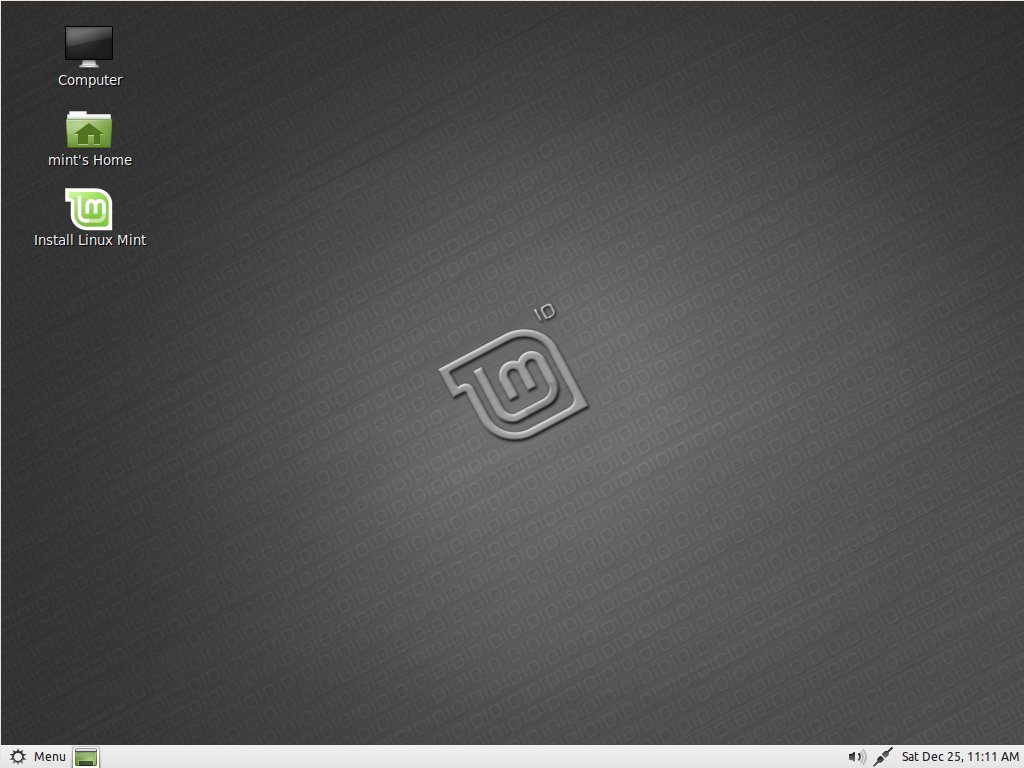The width and height of the screenshot is (1024, 768).
Task: Click the "Install Linux Mint" label text
Action: (x=90, y=240)
